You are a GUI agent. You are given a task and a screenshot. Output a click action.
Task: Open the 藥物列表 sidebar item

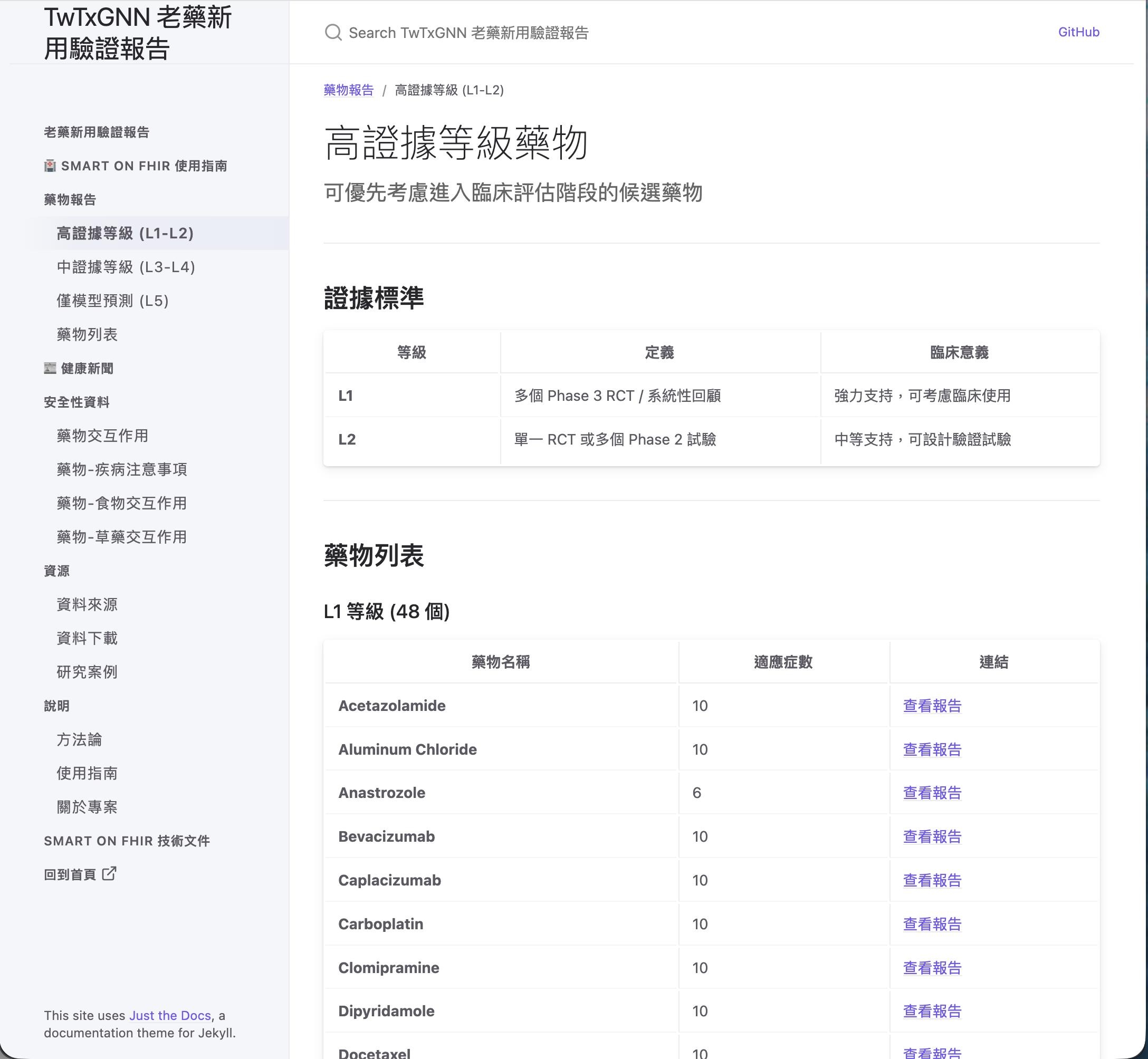87,335
